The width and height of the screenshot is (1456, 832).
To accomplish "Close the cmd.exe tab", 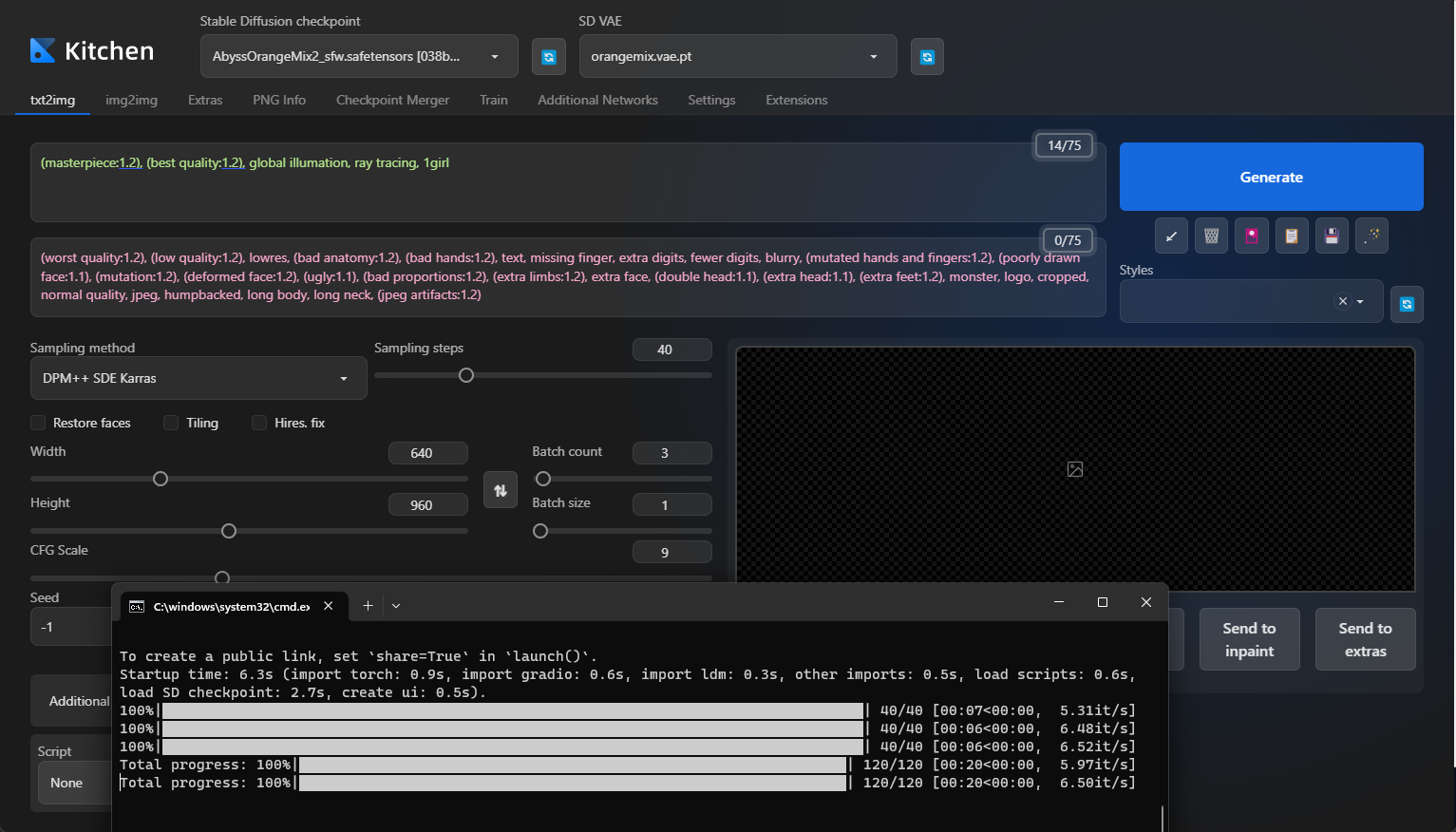I will [x=329, y=605].
